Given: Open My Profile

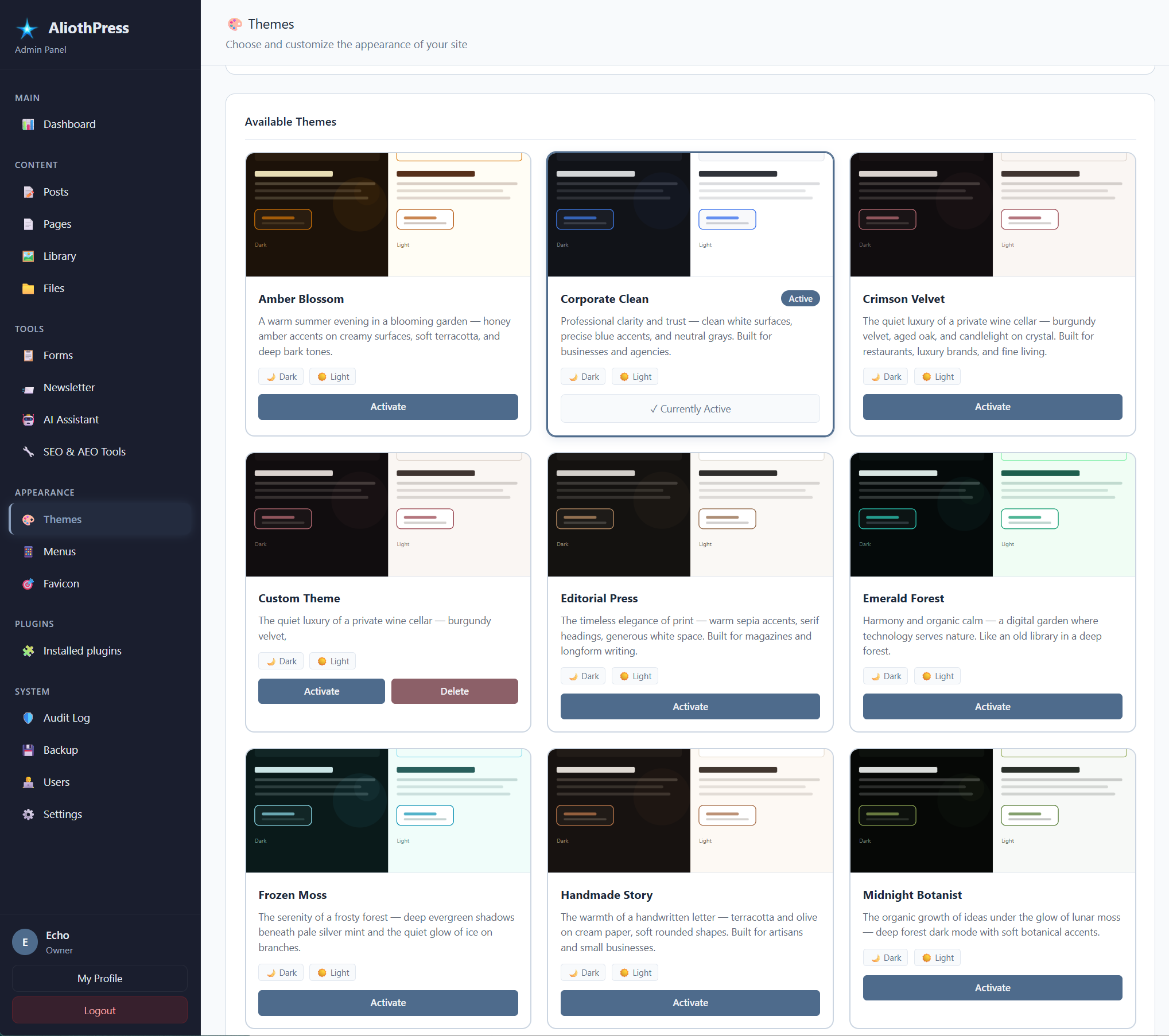Looking at the screenshot, I should point(100,979).
